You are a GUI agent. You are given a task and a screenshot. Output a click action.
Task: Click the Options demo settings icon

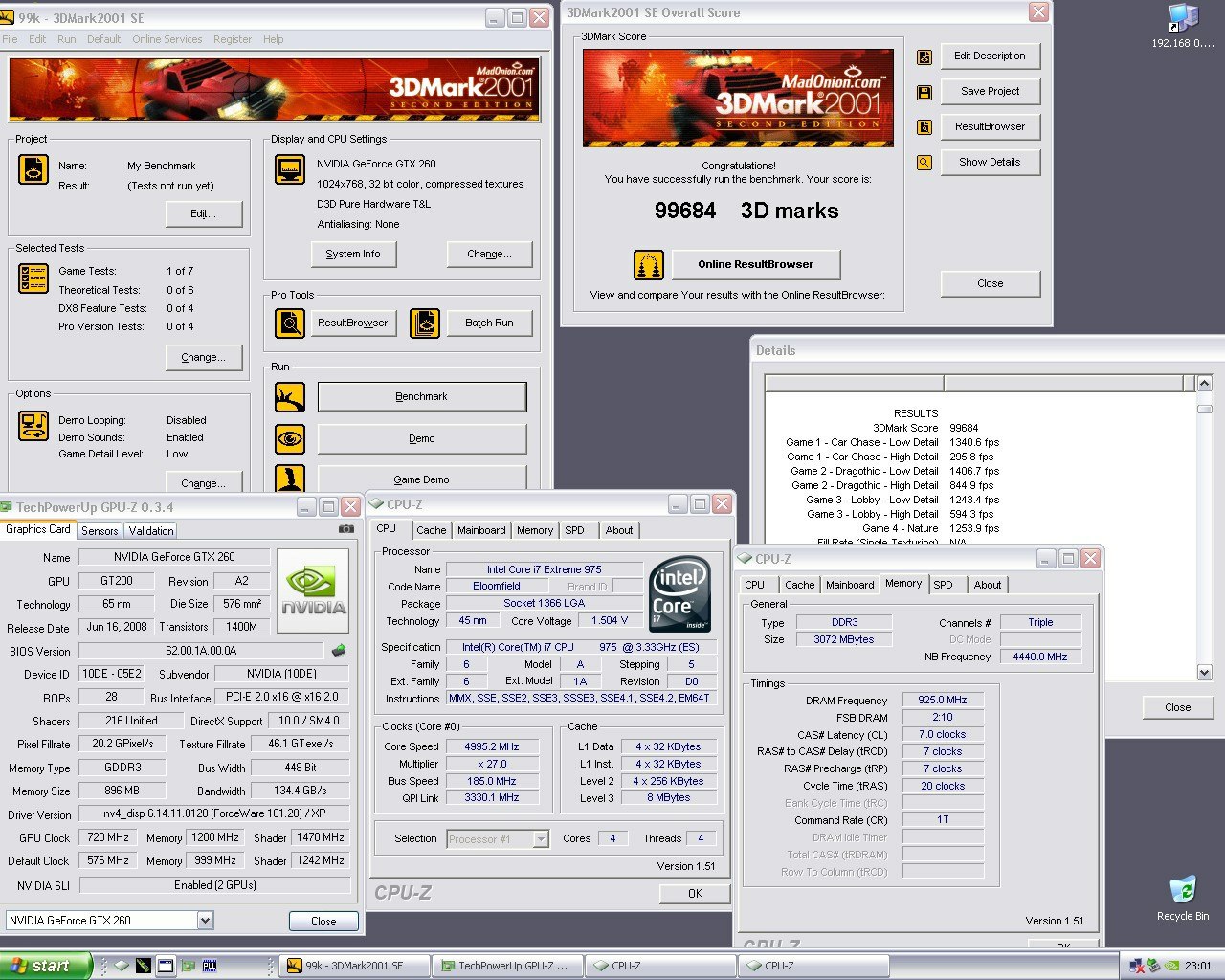click(33, 426)
